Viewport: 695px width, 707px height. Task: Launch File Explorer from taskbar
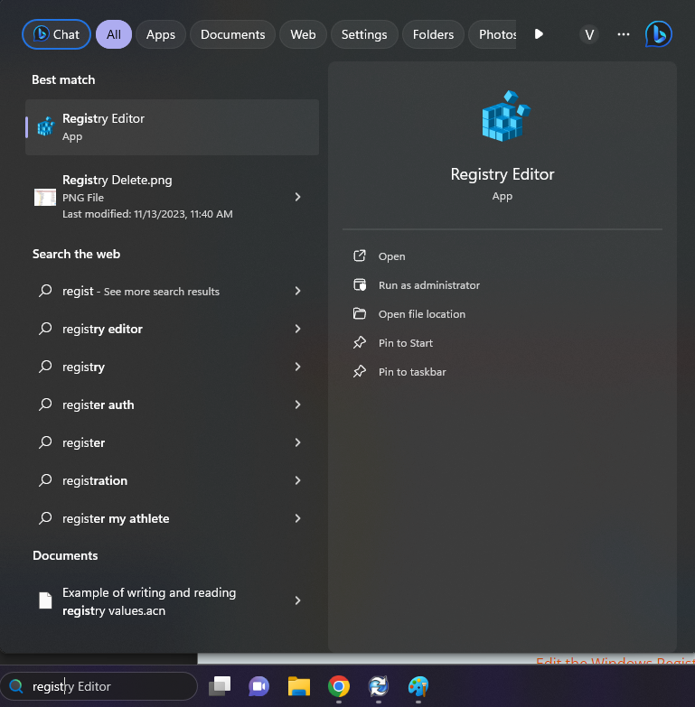point(298,686)
